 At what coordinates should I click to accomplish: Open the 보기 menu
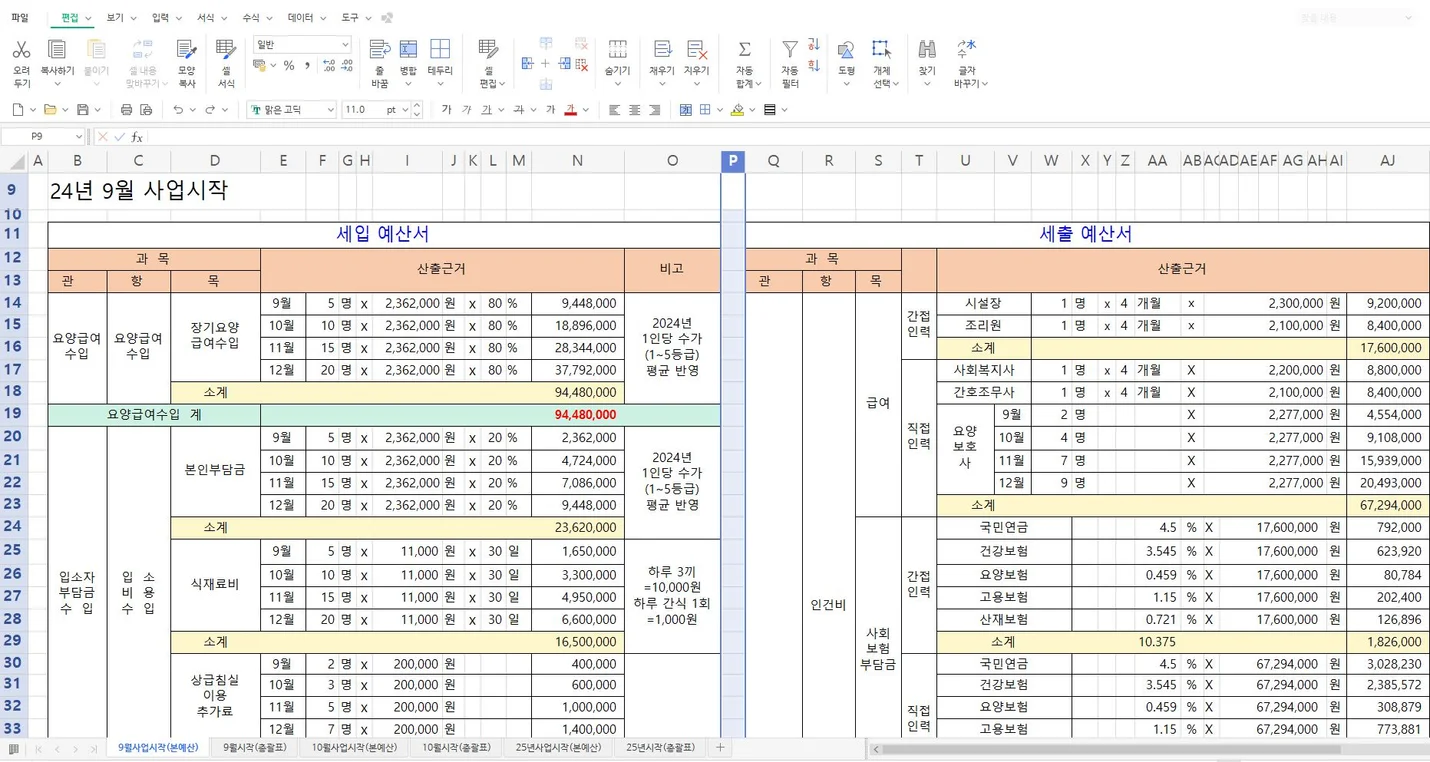pyautogui.click(x=121, y=18)
